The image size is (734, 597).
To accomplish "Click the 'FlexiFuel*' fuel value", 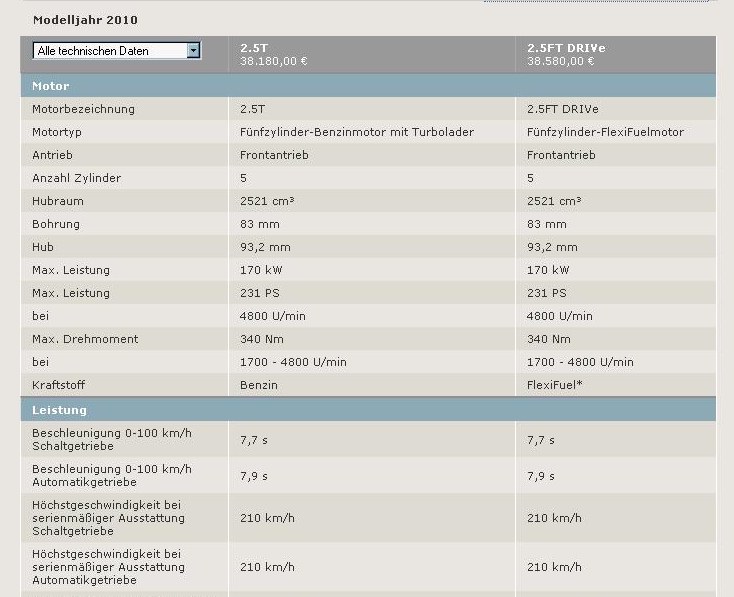I will click(555, 385).
